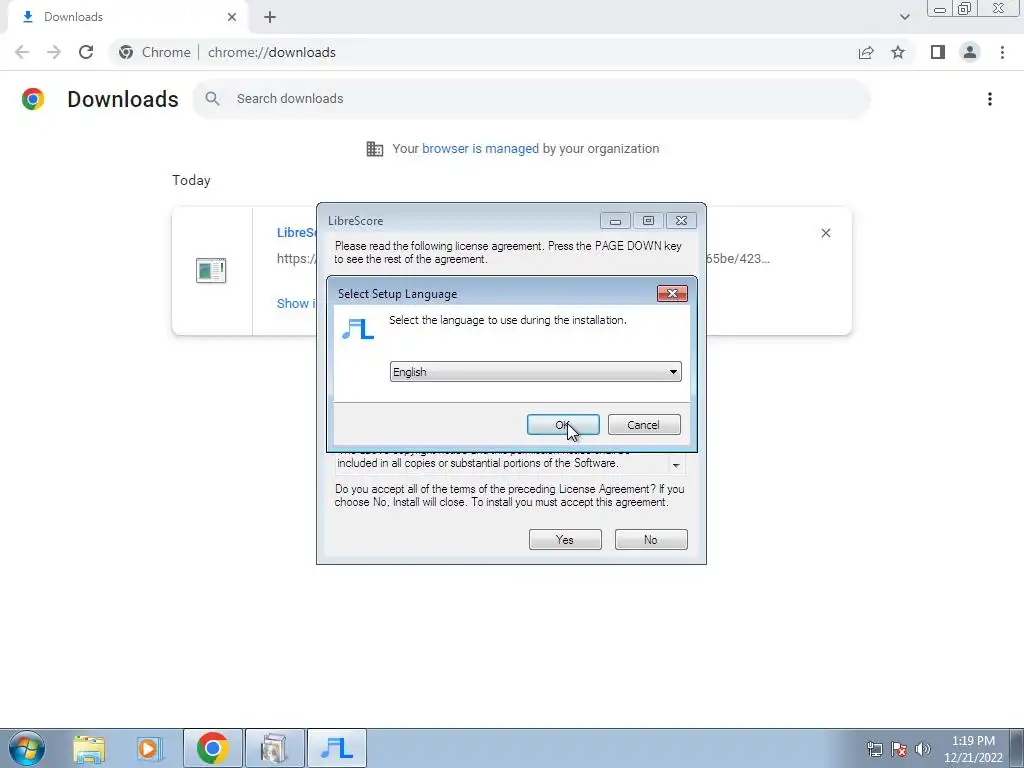This screenshot has width=1024, height=768.
Task: Bookmark this tab with star icon
Action: [898, 52]
